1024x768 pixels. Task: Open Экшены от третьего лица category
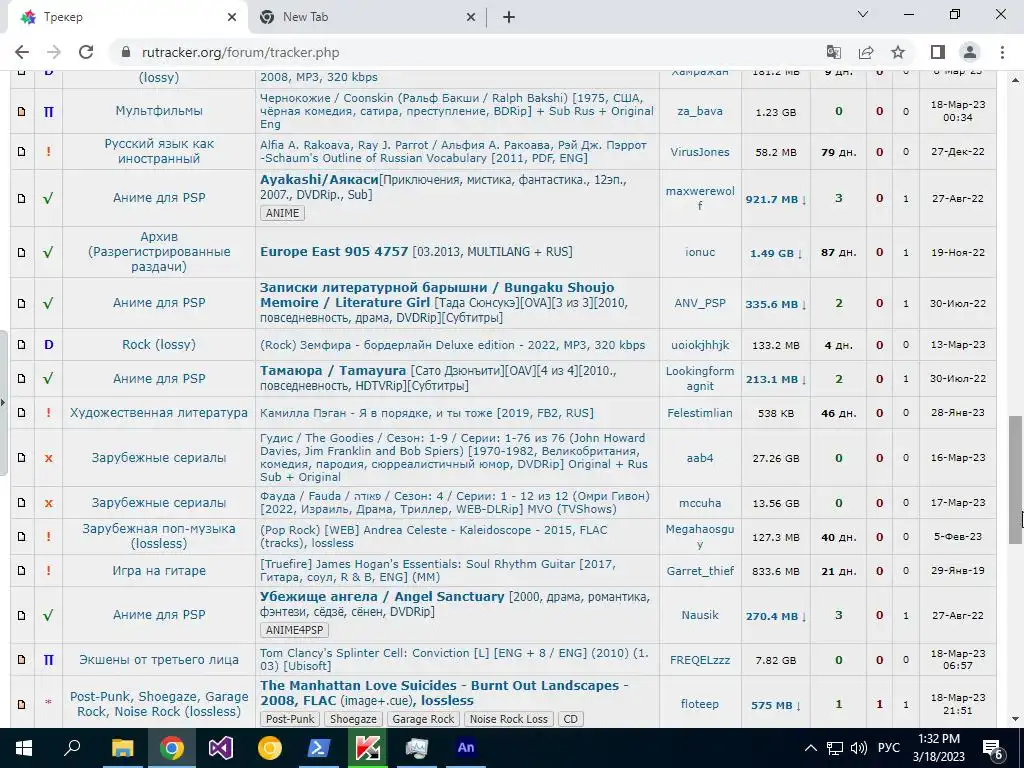coord(159,660)
